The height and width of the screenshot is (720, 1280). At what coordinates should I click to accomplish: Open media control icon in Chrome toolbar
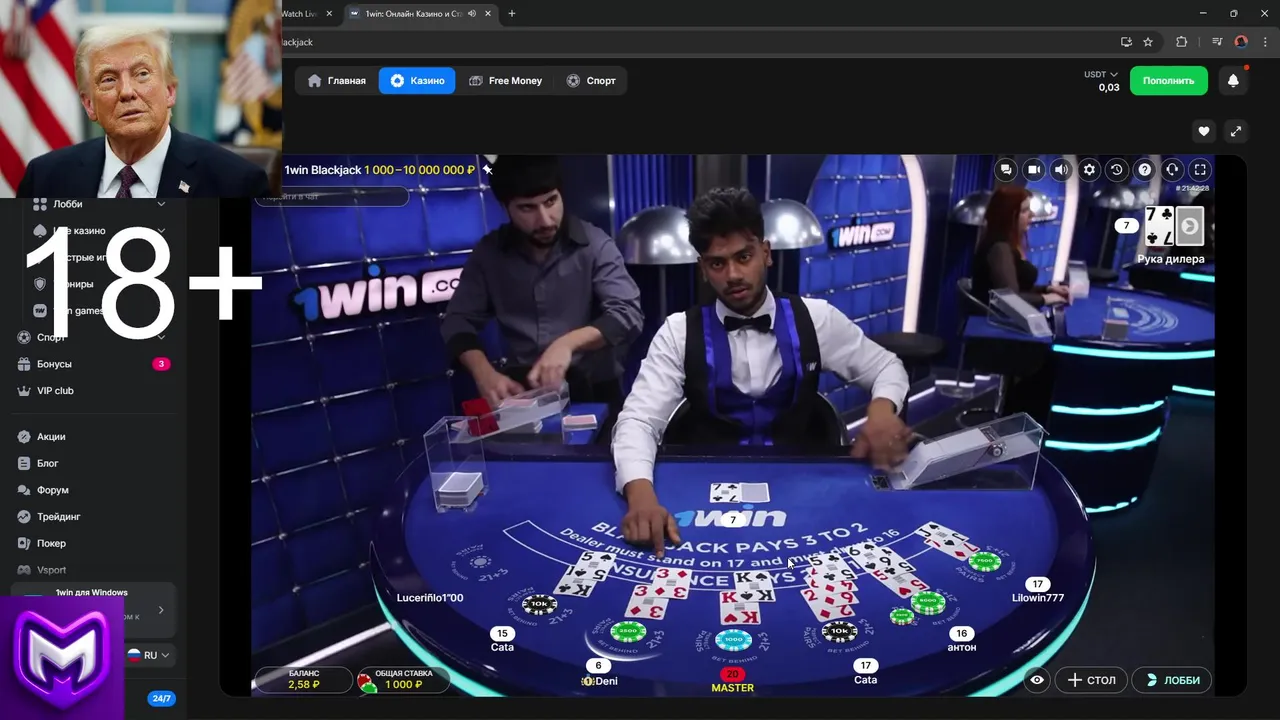click(x=1217, y=42)
